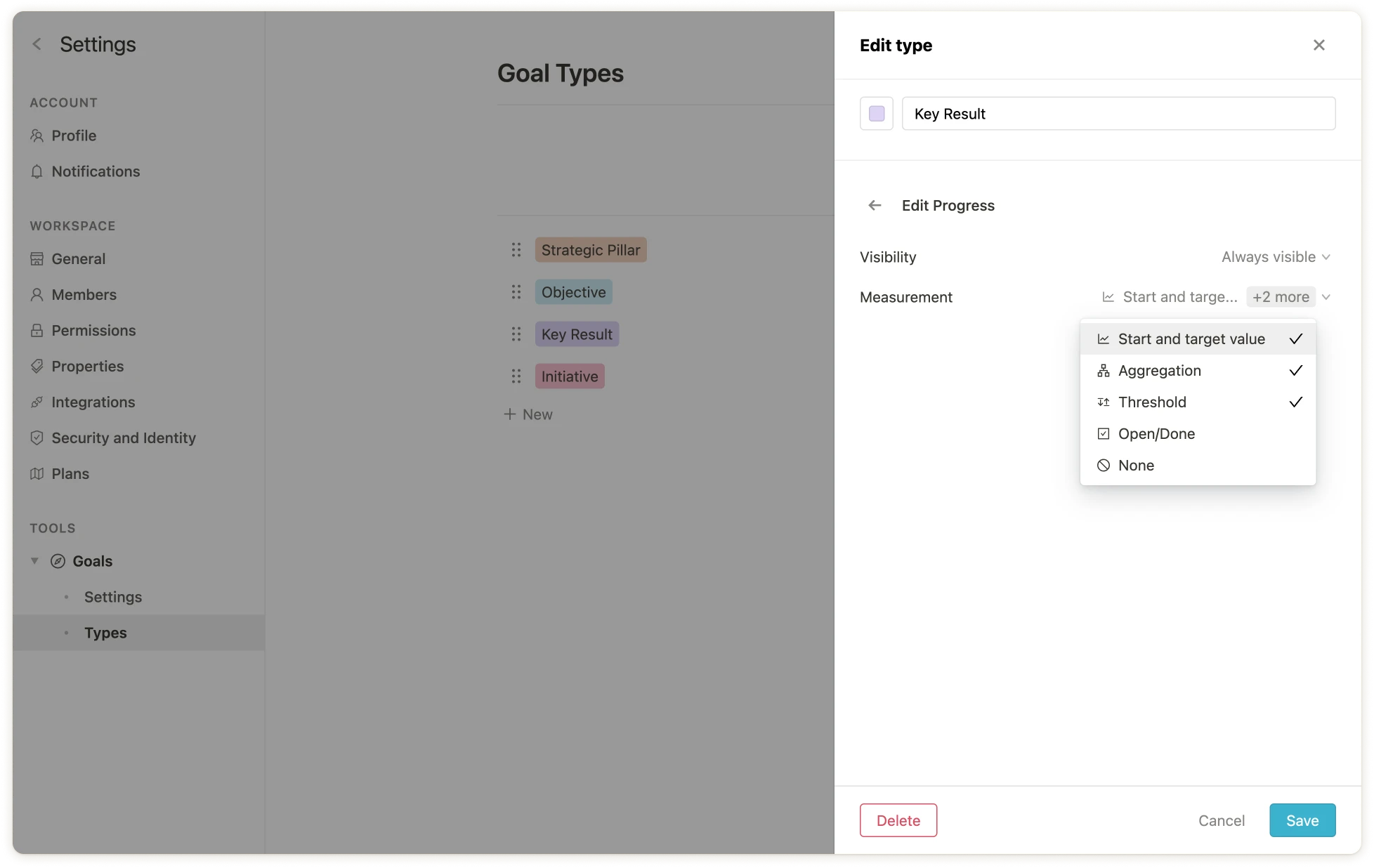1374x868 pixels.
Task: Click the Security and Identity shield icon
Action: (x=37, y=438)
